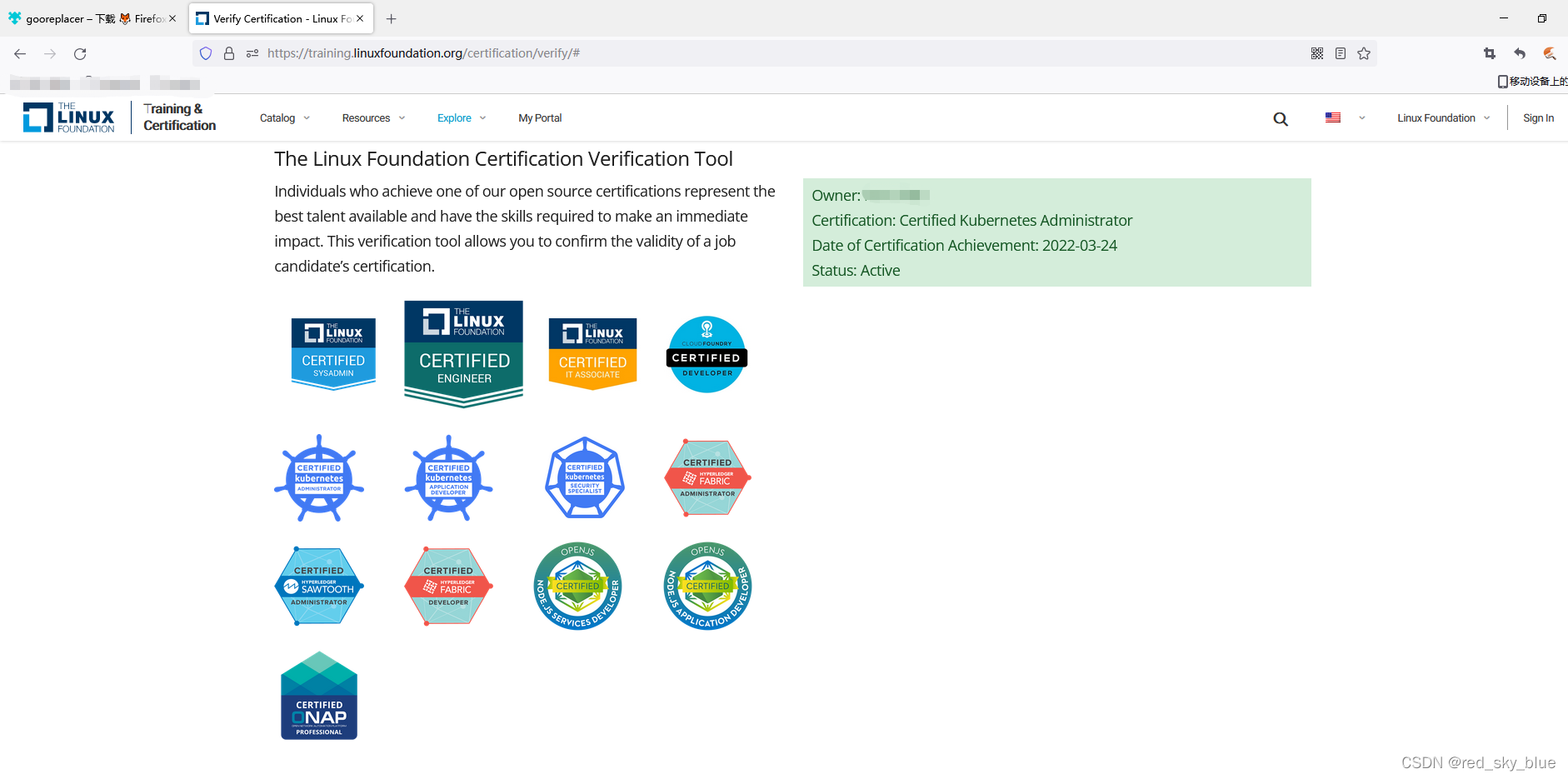Click the US flag language icon

click(x=1333, y=118)
